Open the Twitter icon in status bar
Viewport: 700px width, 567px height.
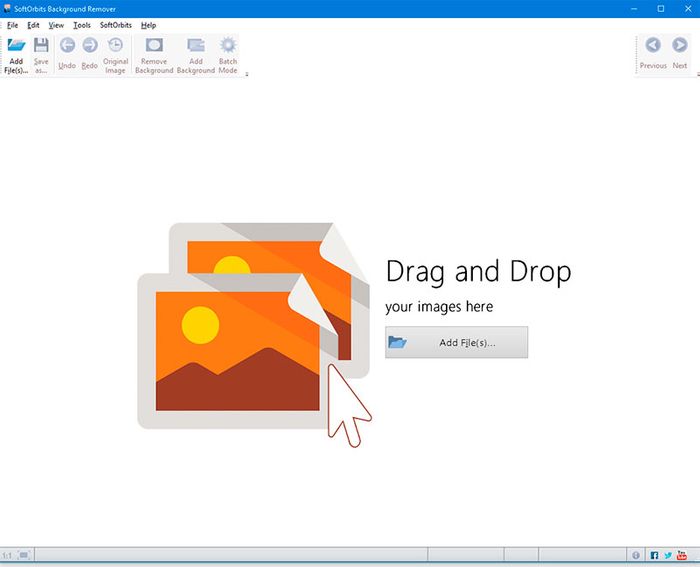pyautogui.click(x=669, y=555)
